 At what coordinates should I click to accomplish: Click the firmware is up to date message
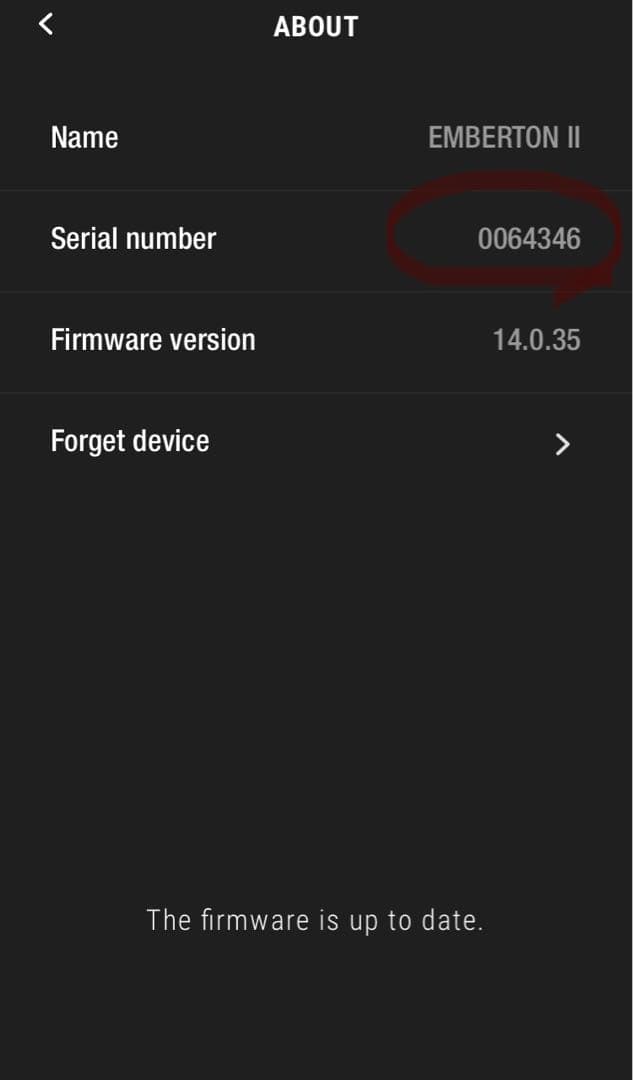[315, 920]
